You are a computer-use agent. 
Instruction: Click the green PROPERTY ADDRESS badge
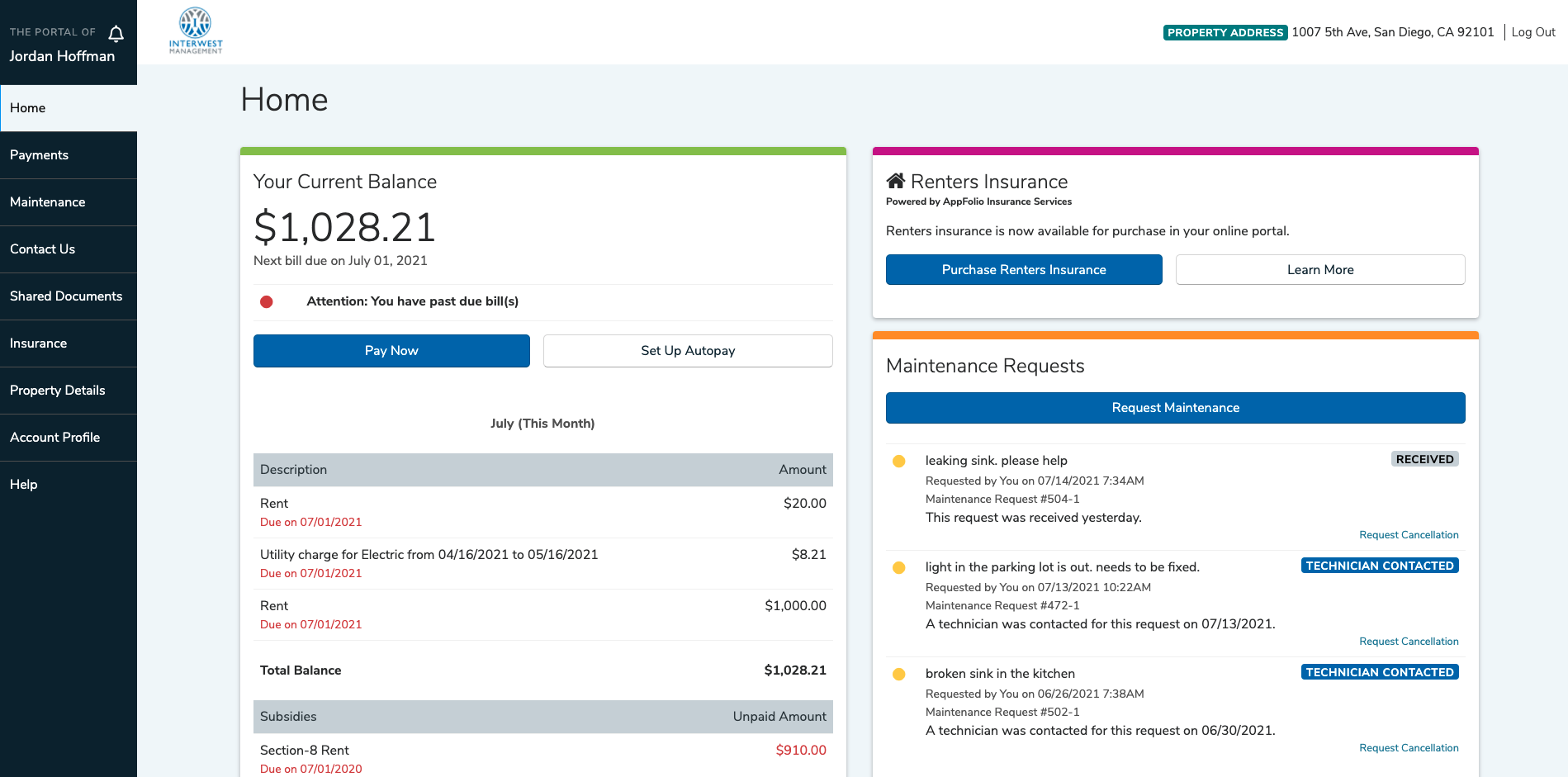1225,33
